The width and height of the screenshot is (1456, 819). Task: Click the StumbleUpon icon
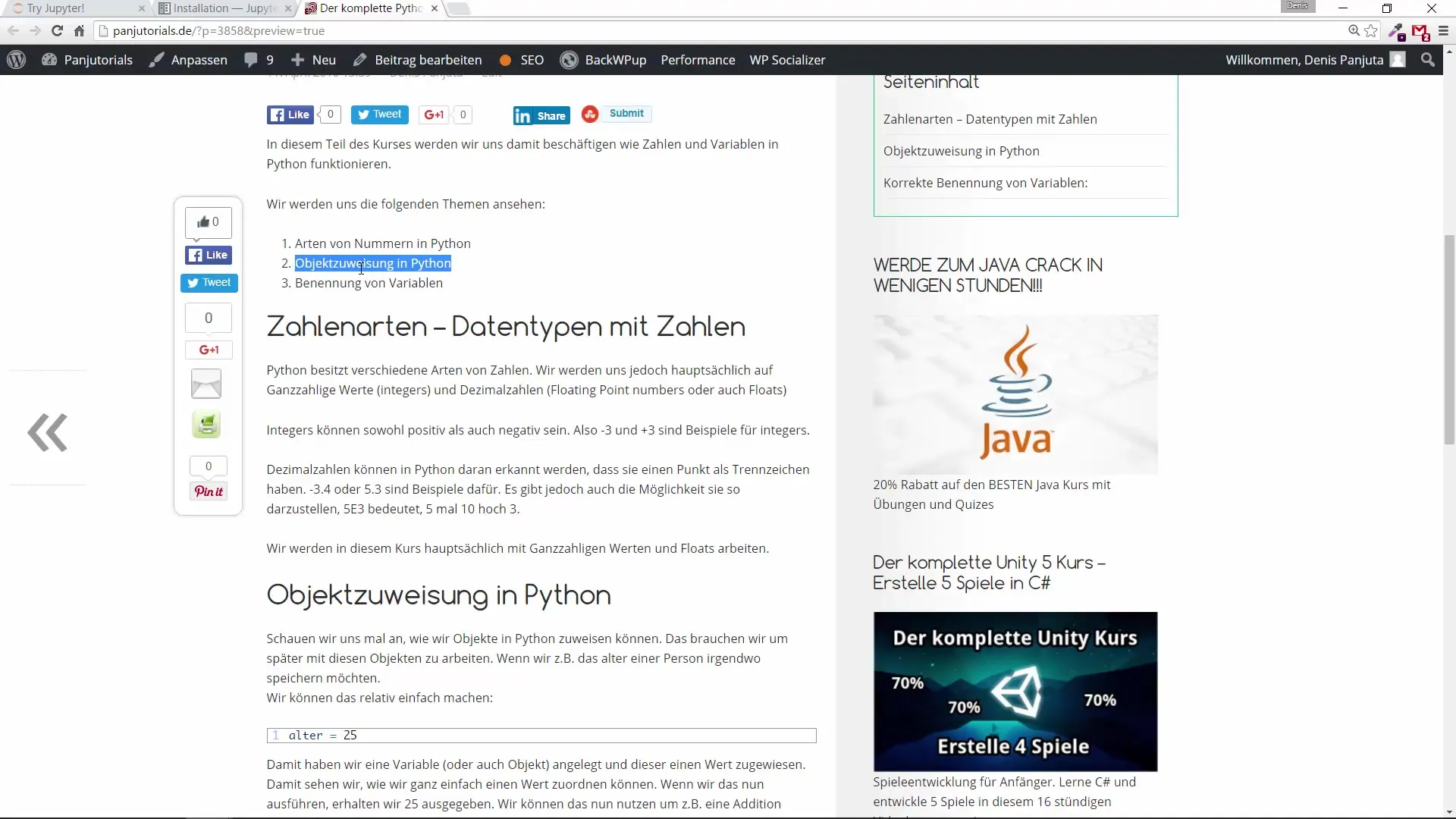590,114
